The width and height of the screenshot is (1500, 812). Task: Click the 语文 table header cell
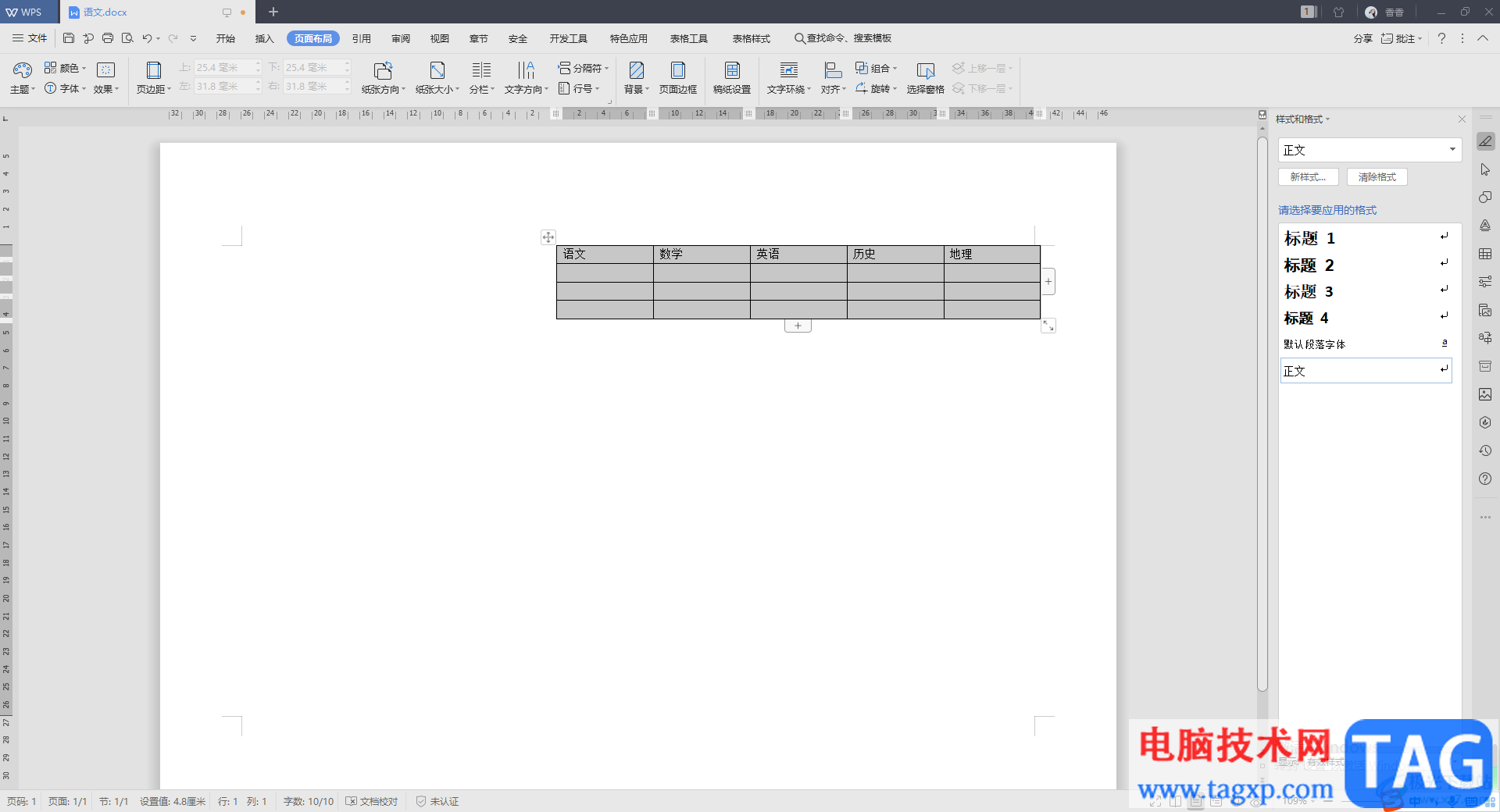pyautogui.click(x=605, y=255)
